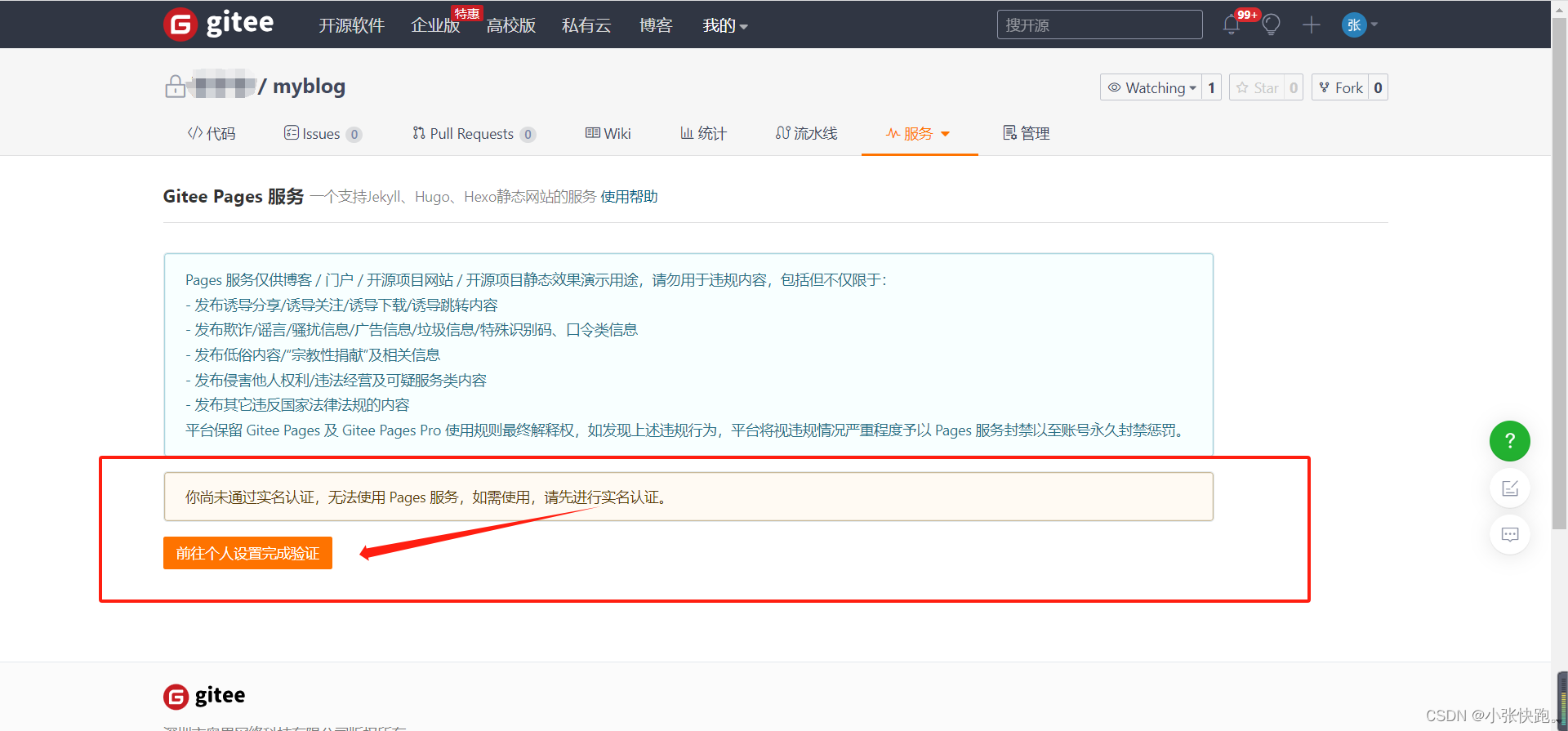Viewport: 1568px width, 731px height.
Task: Fork the repository
Action: coord(1340,87)
